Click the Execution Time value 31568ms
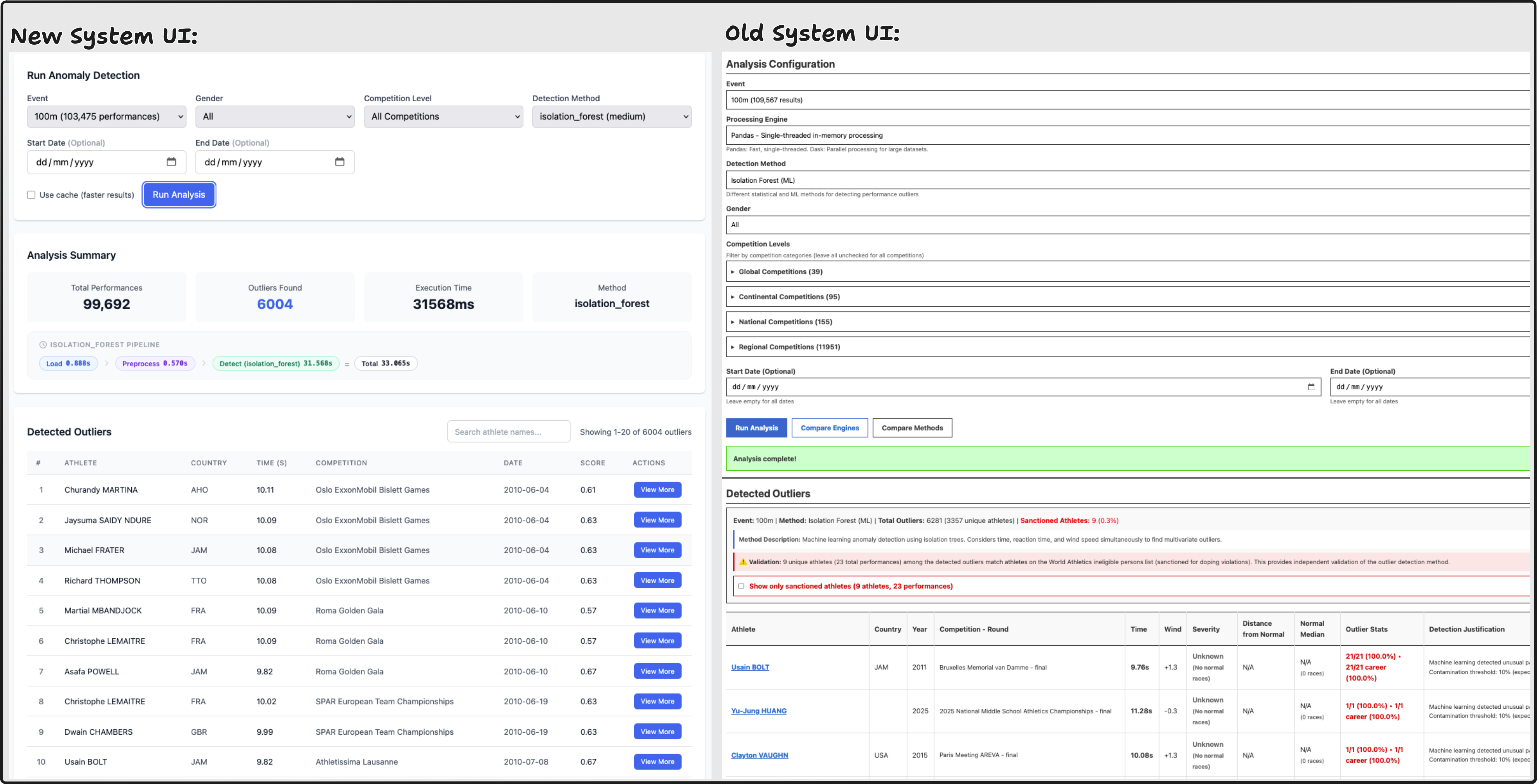1537x784 pixels. (x=443, y=304)
